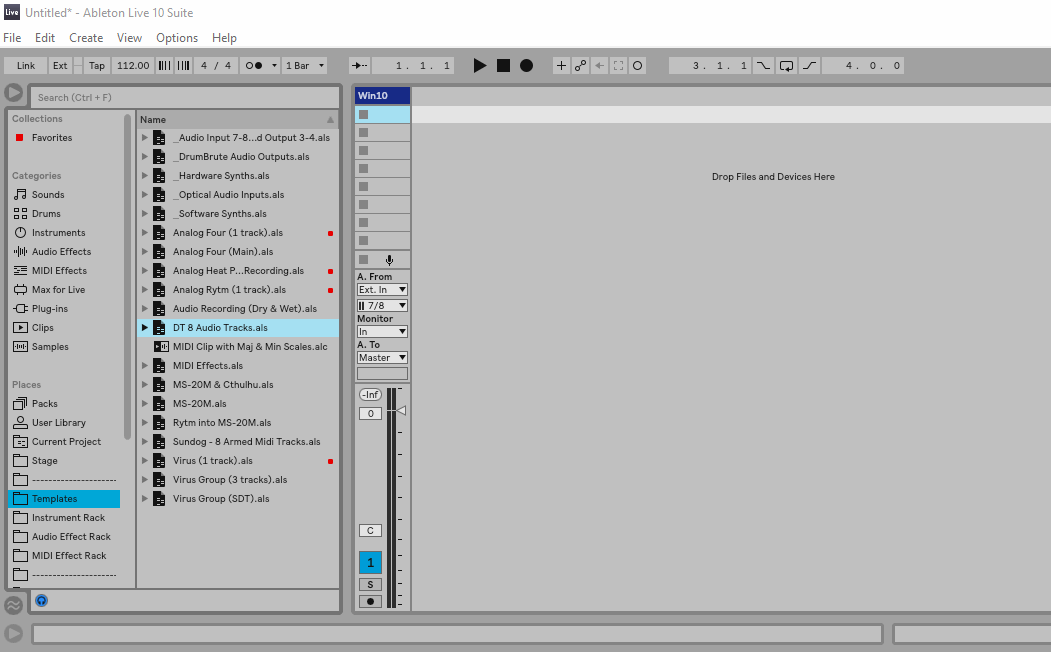Click the MIDI overdub plus icon
This screenshot has width=1051, height=652.
coord(561,66)
